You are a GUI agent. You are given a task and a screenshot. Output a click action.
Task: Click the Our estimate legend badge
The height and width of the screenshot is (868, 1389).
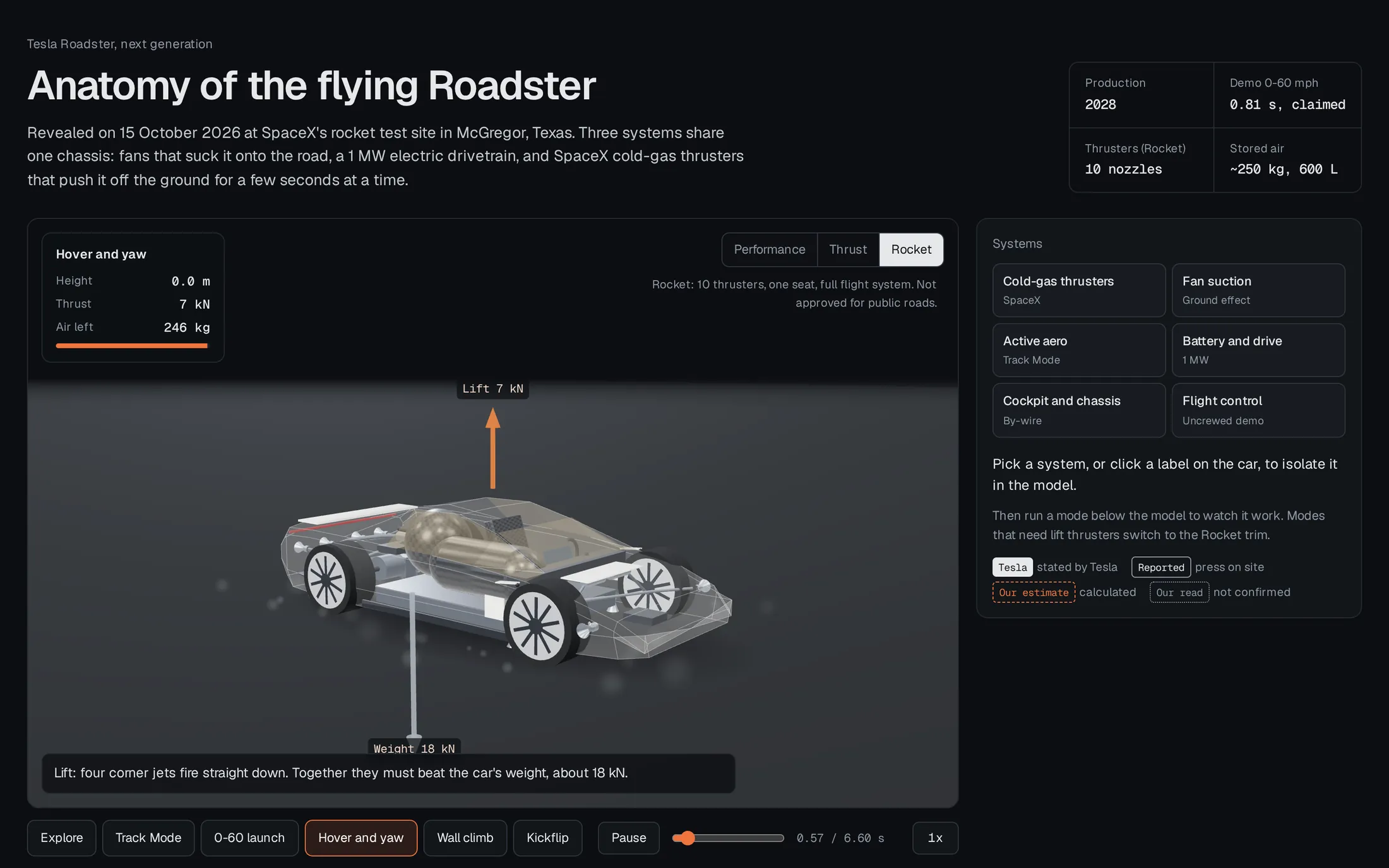[1034, 592]
